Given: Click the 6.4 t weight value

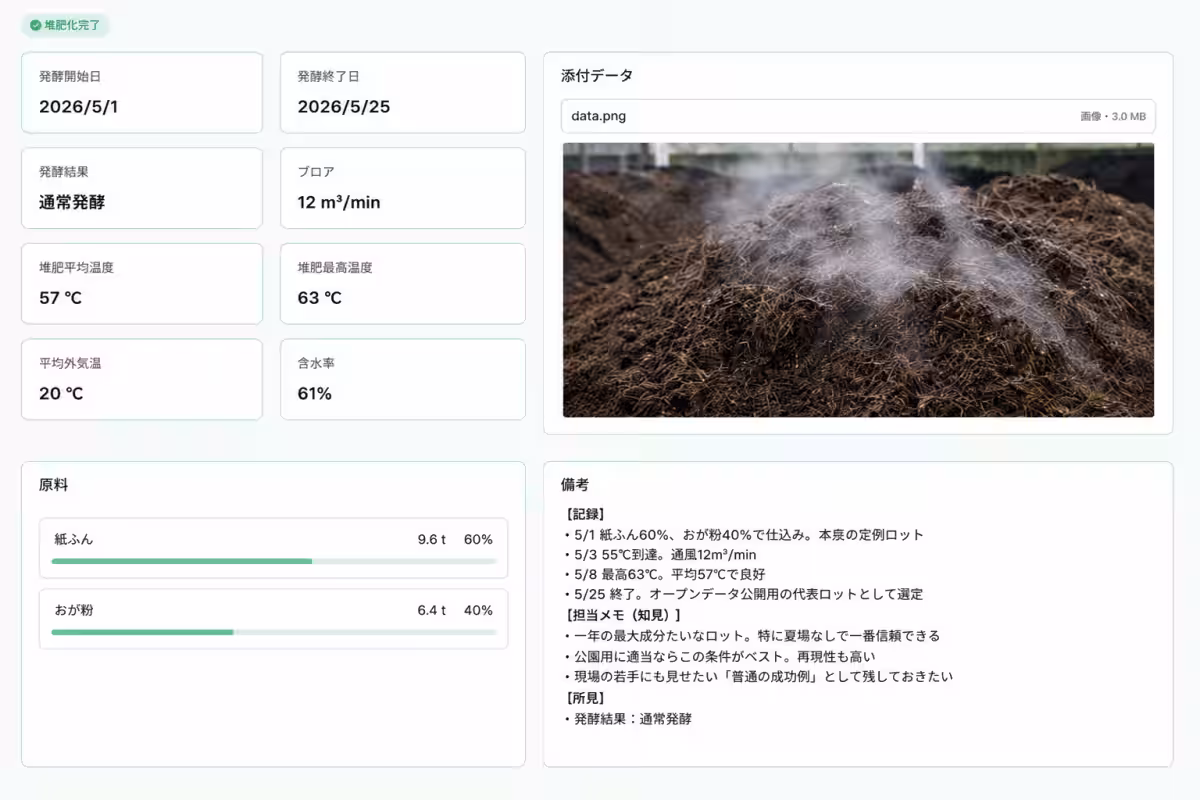Looking at the screenshot, I should (432, 610).
